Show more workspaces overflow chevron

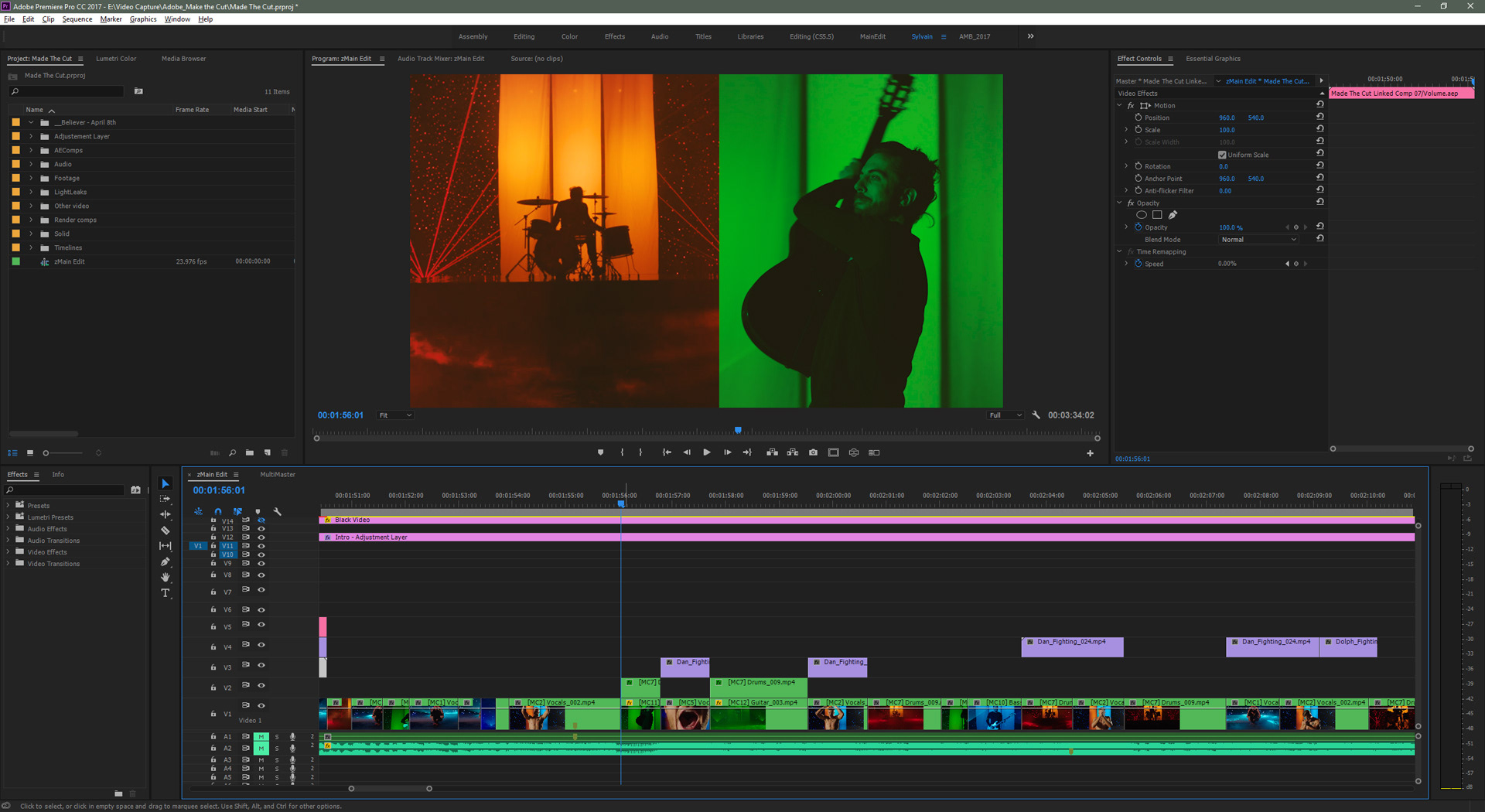pyautogui.click(x=1030, y=36)
